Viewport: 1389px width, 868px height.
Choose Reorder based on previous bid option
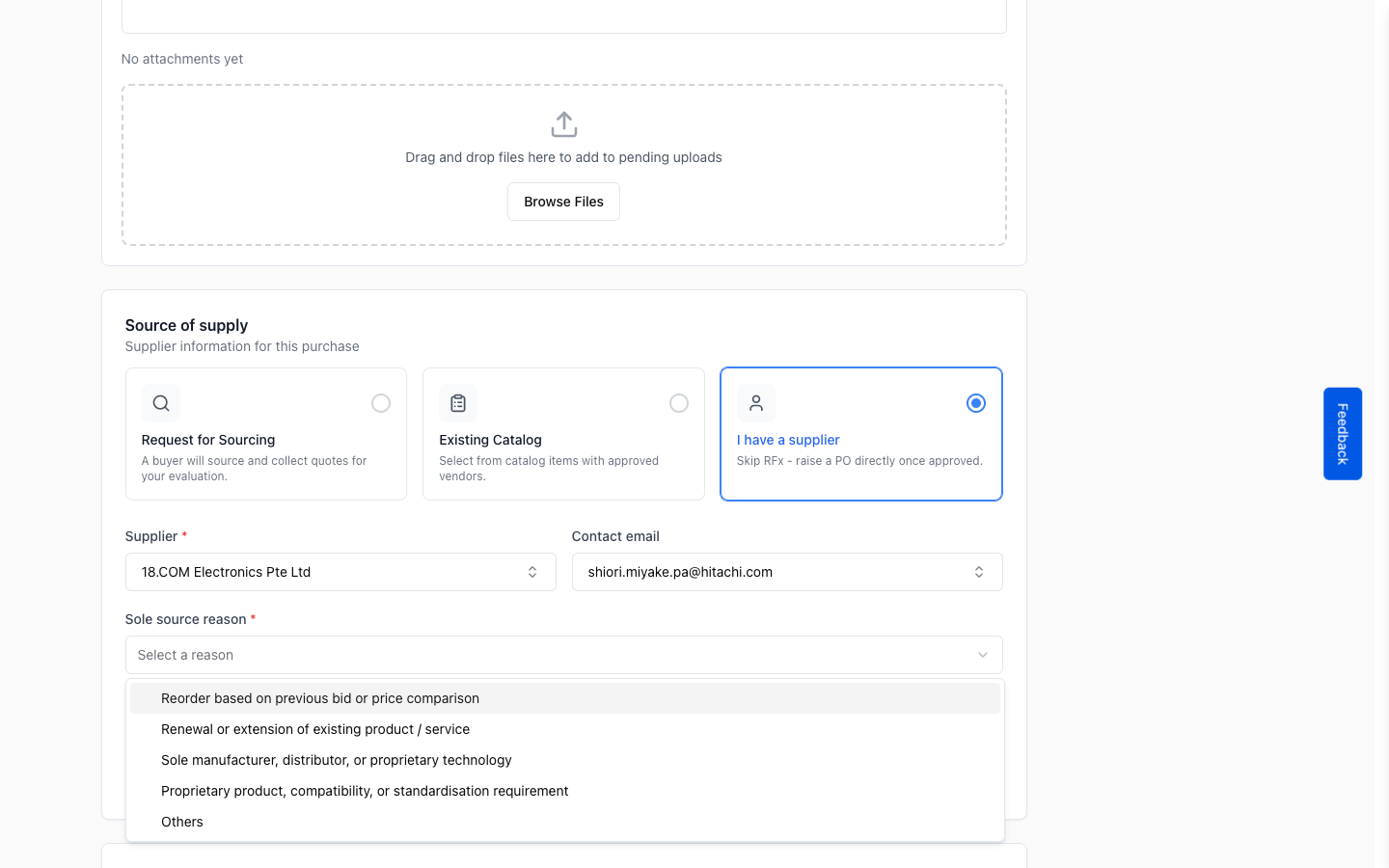pyautogui.click(x=565, y=698)
